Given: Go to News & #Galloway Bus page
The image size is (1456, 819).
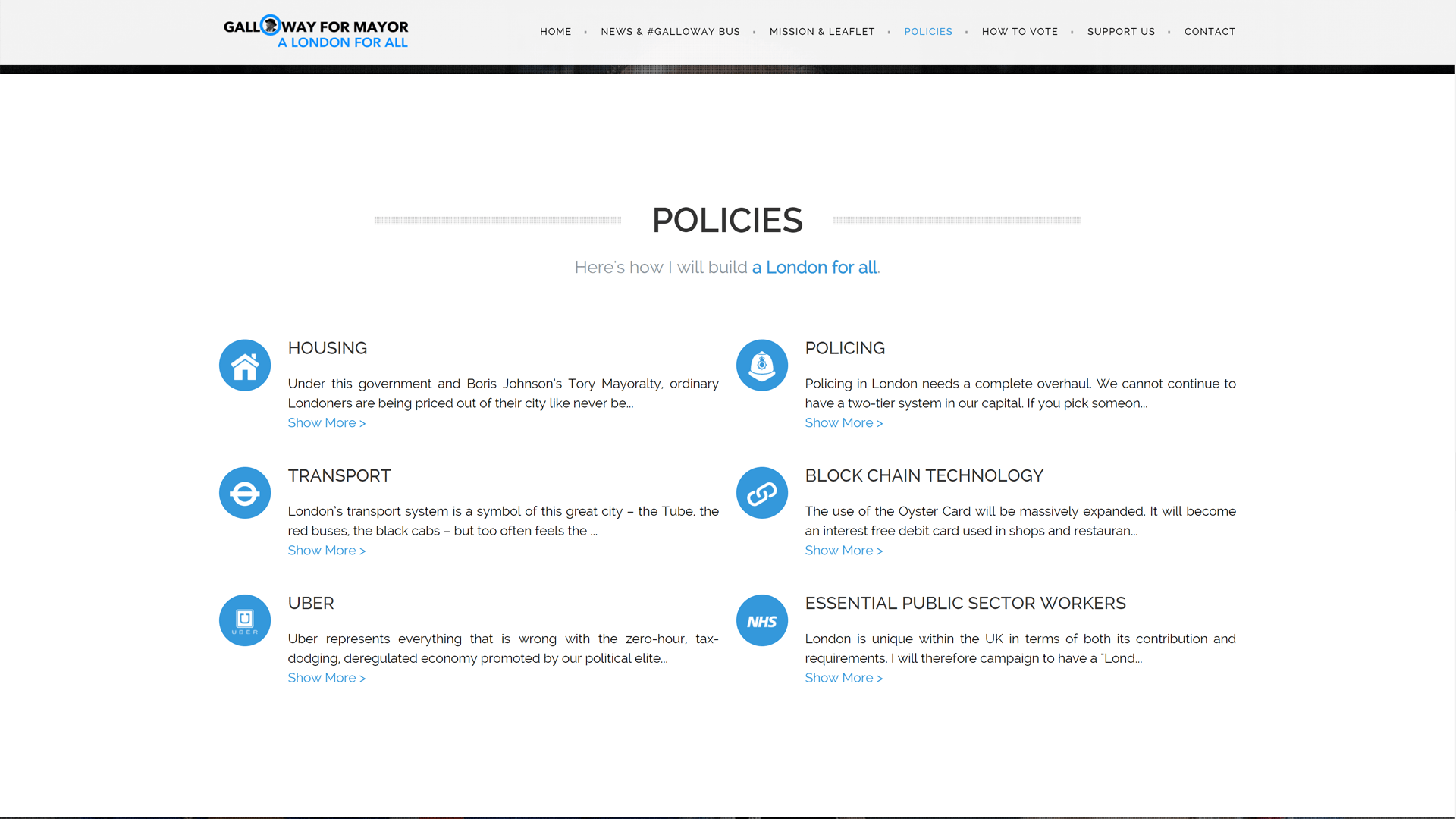Looking at the screenshot, I should pyautogui.click(x=670, y=32).
